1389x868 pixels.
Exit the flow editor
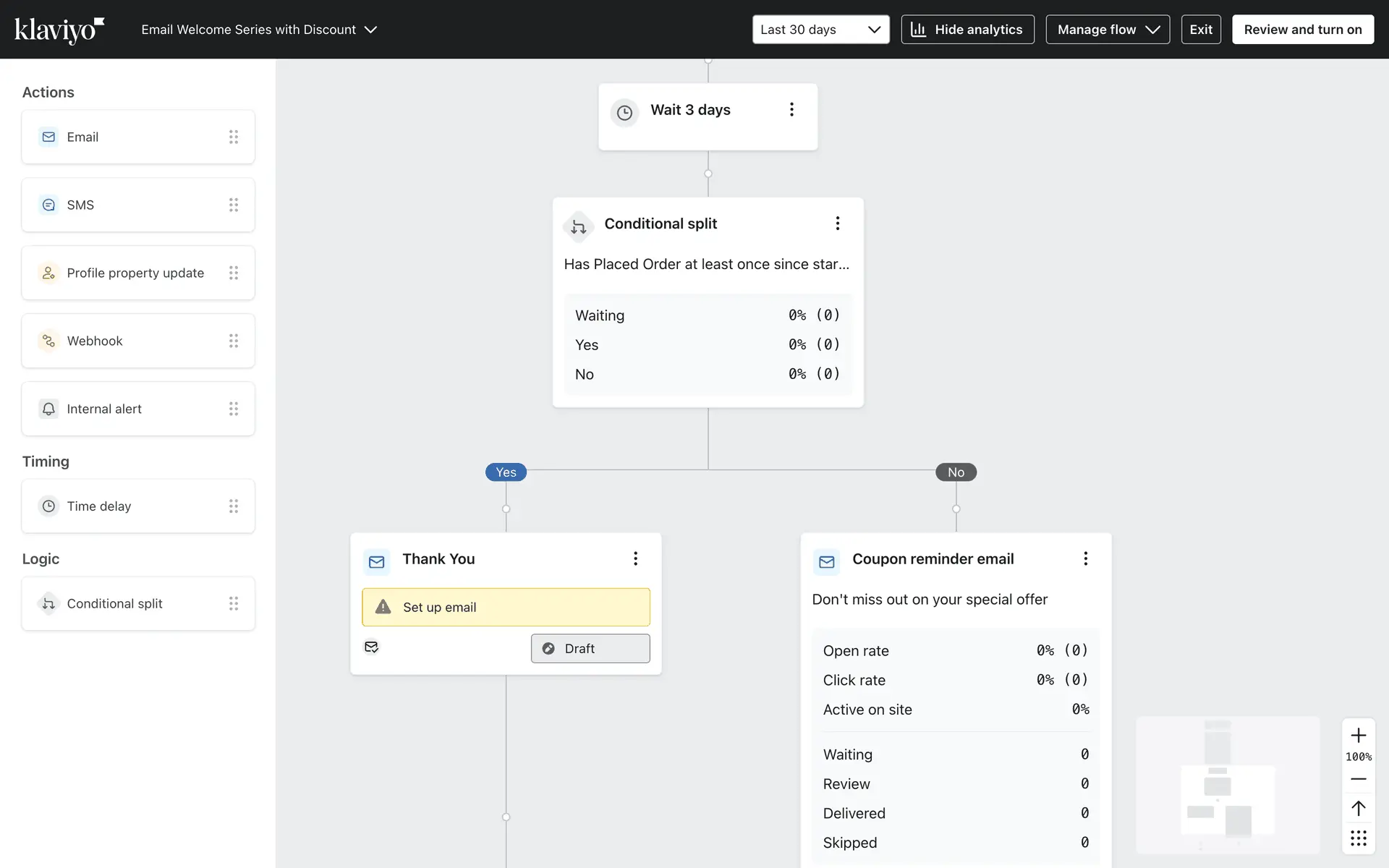click(1200, 30)
